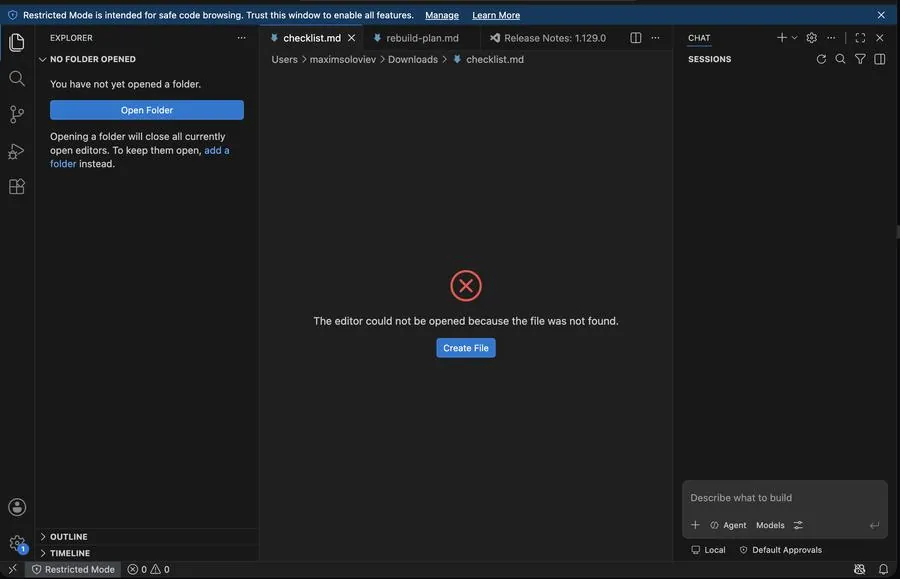The width and height of the screenshot is (900, 579).
Task: Search chat sessions
Action: [840, 59]
